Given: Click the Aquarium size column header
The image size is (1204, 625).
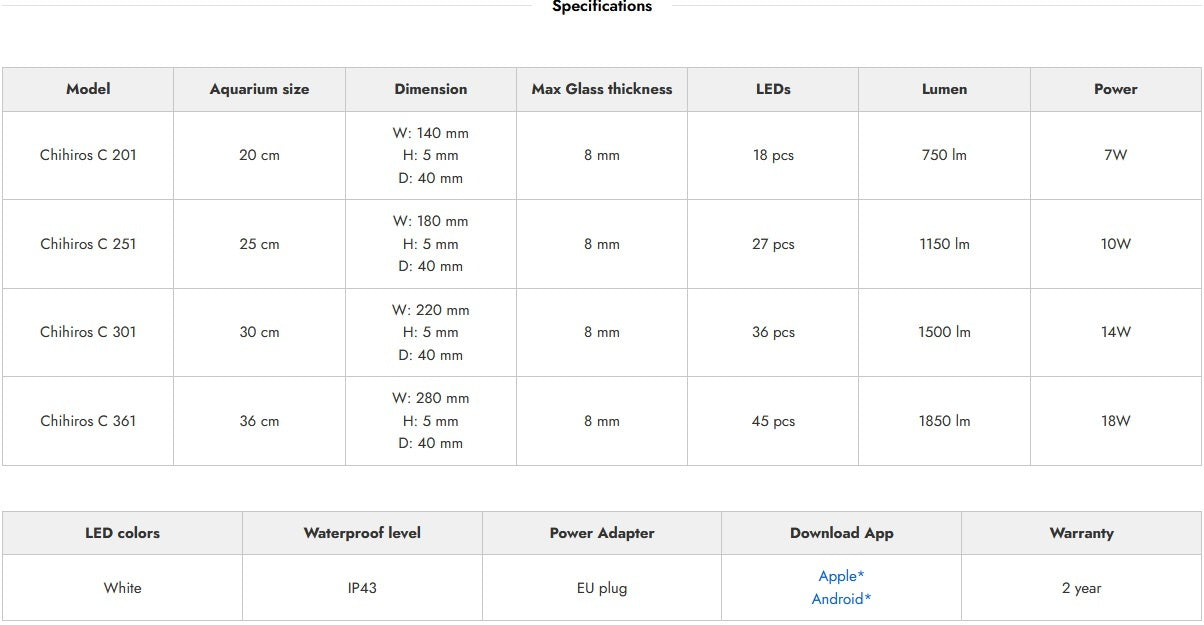Looking at the screenshot, I should click(x=259, y=89).
